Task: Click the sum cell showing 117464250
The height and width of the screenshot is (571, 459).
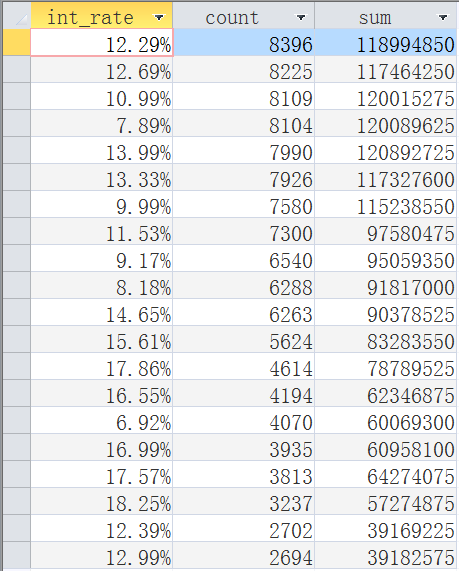Action: 386,69
